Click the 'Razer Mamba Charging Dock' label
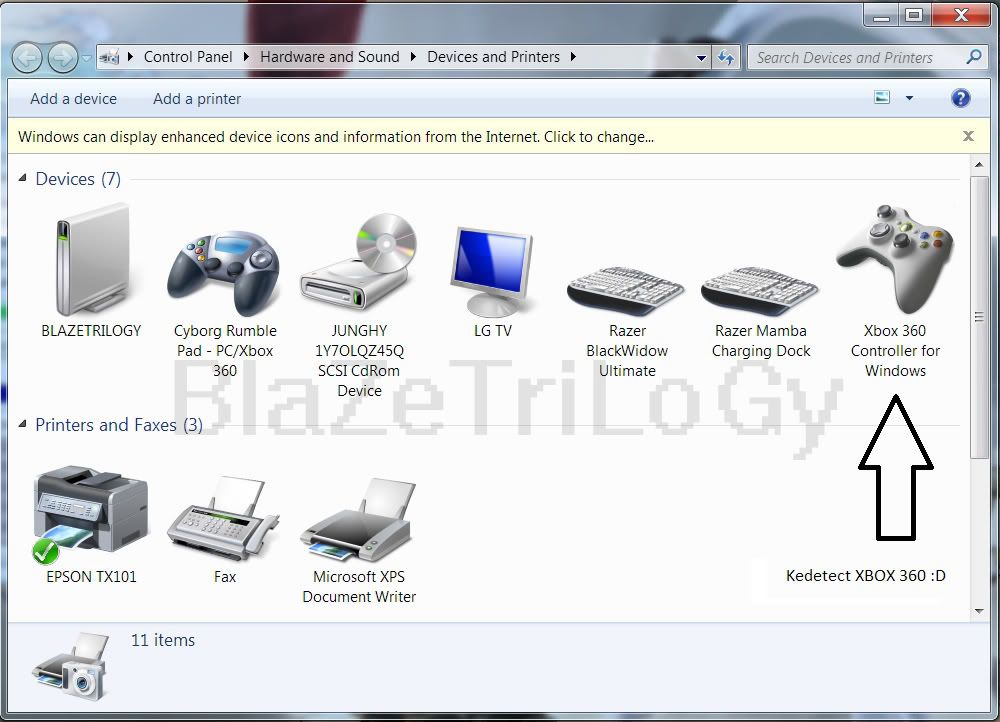Screen dimensions: 1000x722 761,341
